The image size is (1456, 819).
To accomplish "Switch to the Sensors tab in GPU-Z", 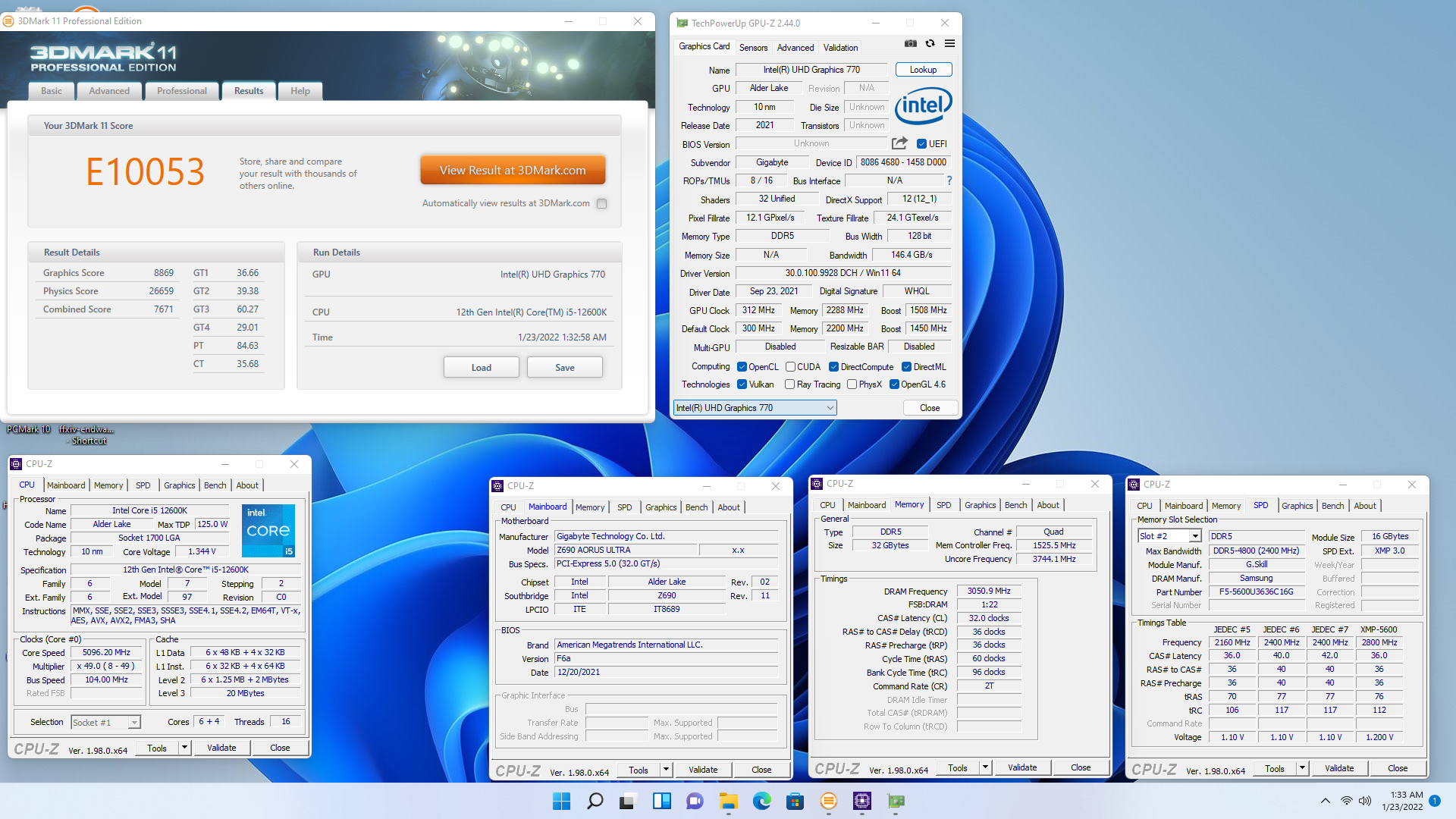I will (753, 48).
